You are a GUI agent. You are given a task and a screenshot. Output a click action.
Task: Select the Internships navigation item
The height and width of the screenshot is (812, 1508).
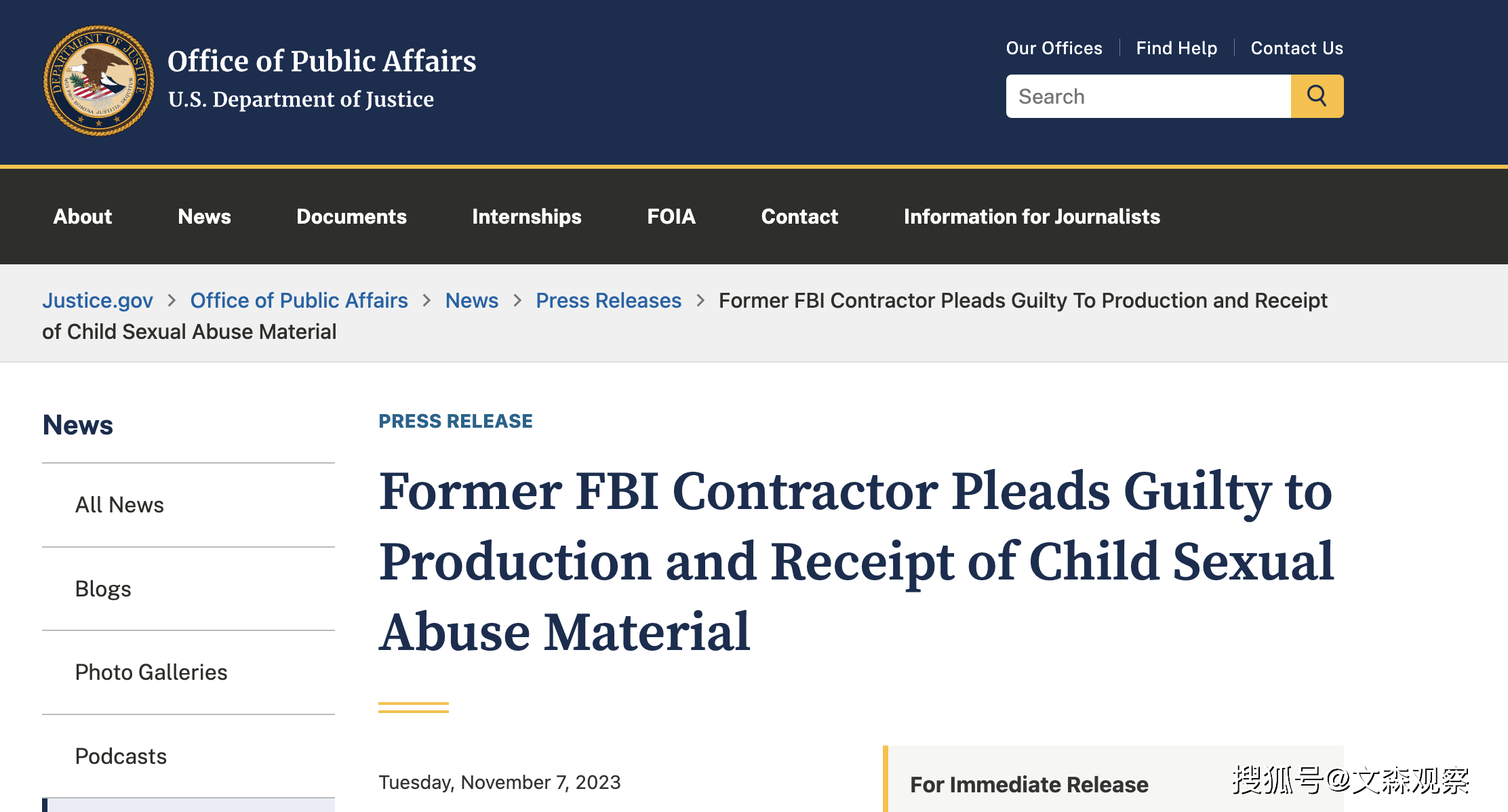527,216
